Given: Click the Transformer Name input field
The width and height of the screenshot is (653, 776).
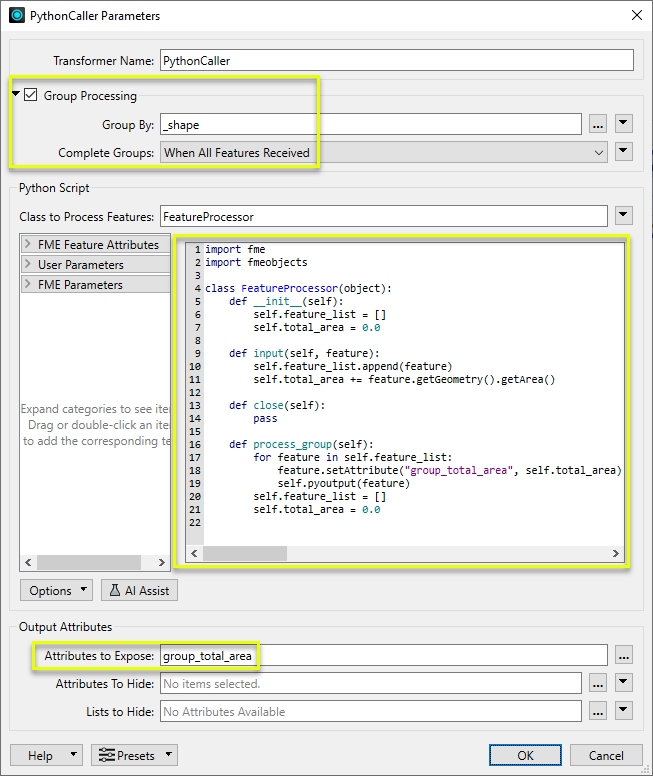Looking at the screenshot, I should click(397, 60).
